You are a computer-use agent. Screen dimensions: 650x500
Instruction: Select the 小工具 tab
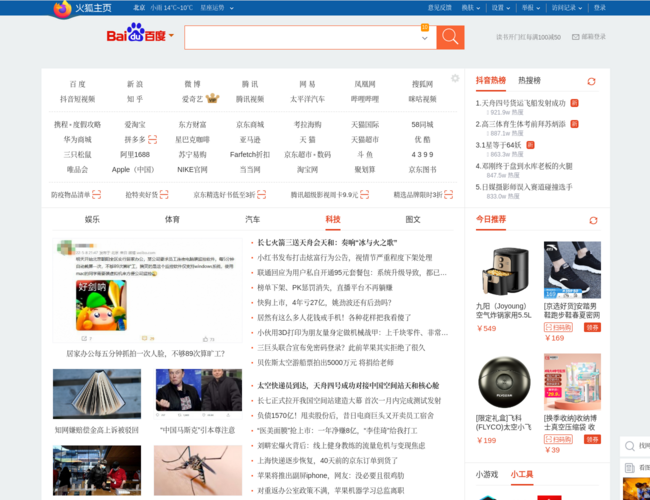(522, 474)
